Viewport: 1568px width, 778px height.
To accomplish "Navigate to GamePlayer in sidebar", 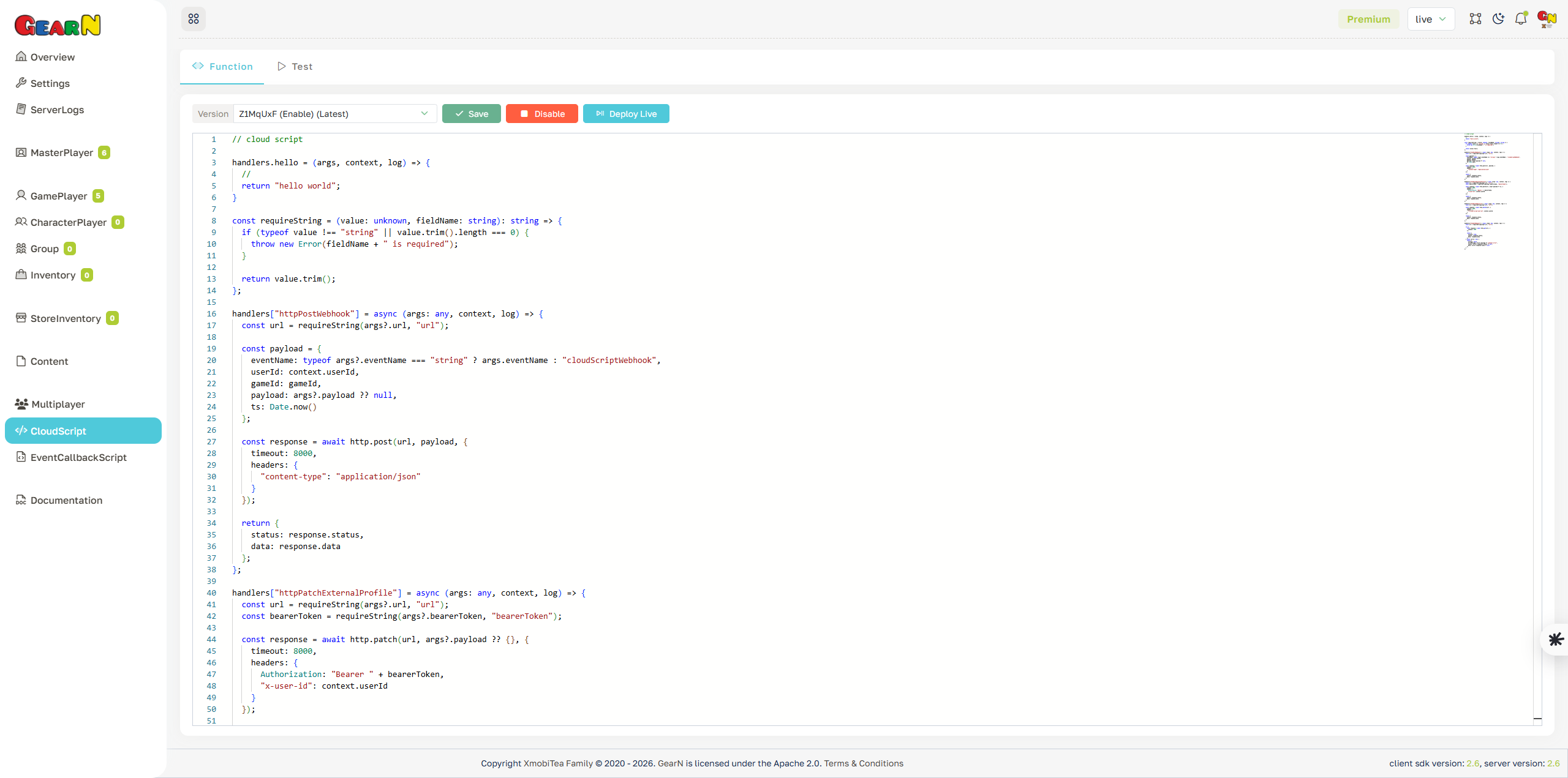I will pos(59,195).
